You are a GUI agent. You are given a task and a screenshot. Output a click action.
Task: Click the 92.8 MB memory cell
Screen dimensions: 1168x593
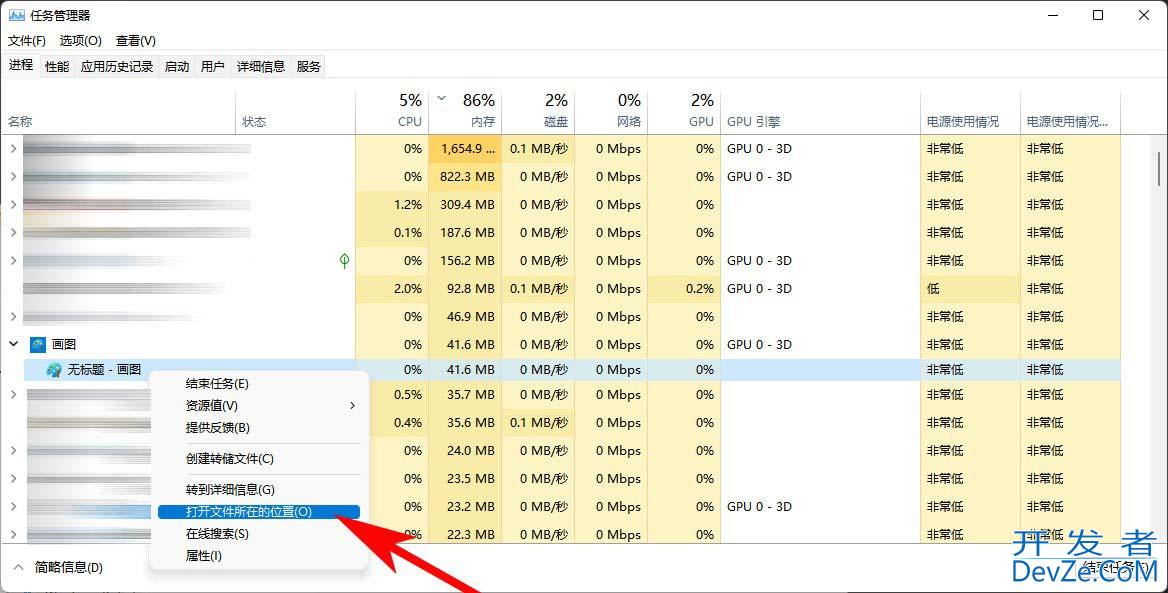point(465,288)
